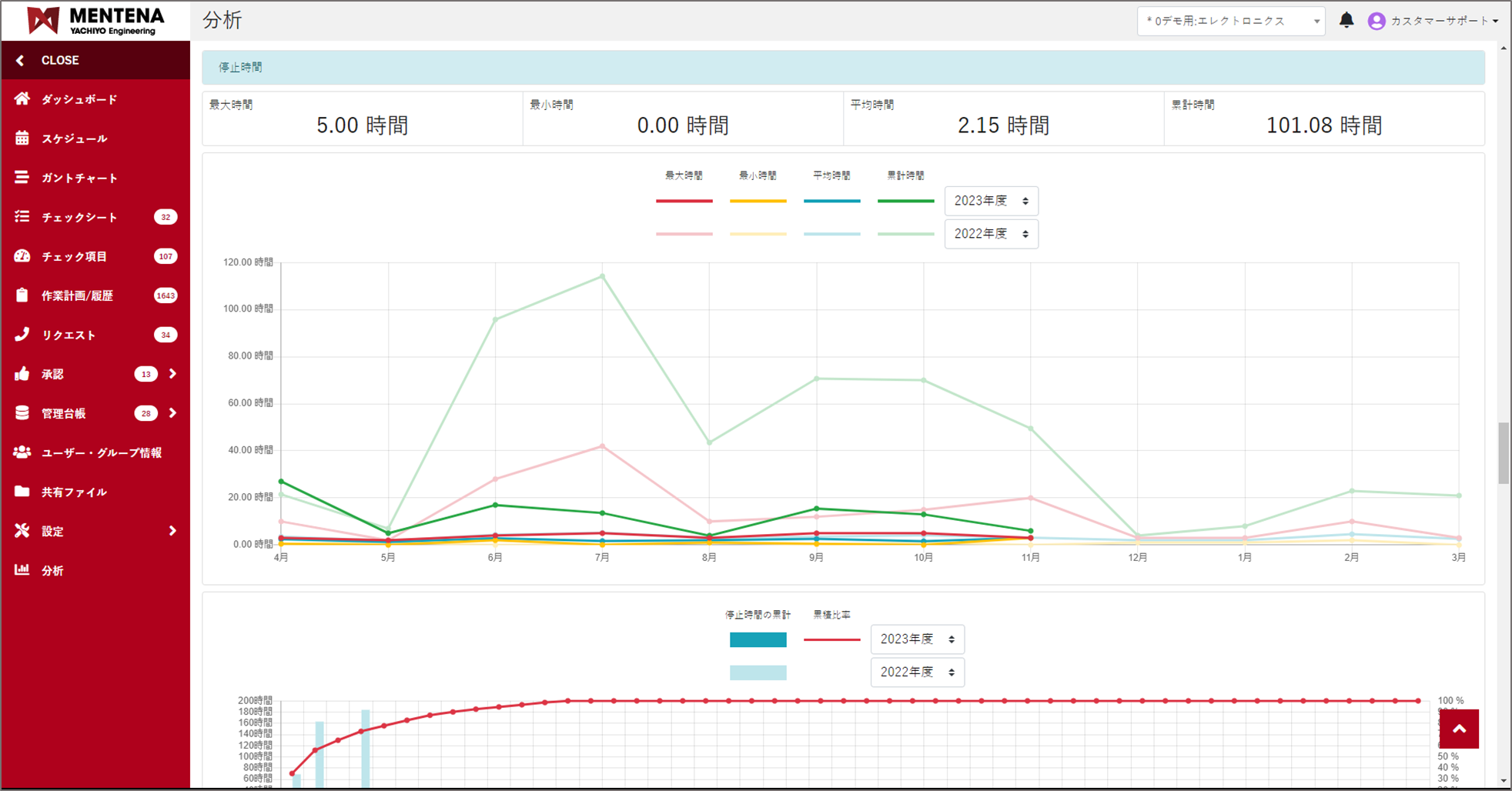Open the 2023年度 dropdown in line chart
Image resolution: width=1512 pixels, height=791 pixels.
[x=991, y=201]
